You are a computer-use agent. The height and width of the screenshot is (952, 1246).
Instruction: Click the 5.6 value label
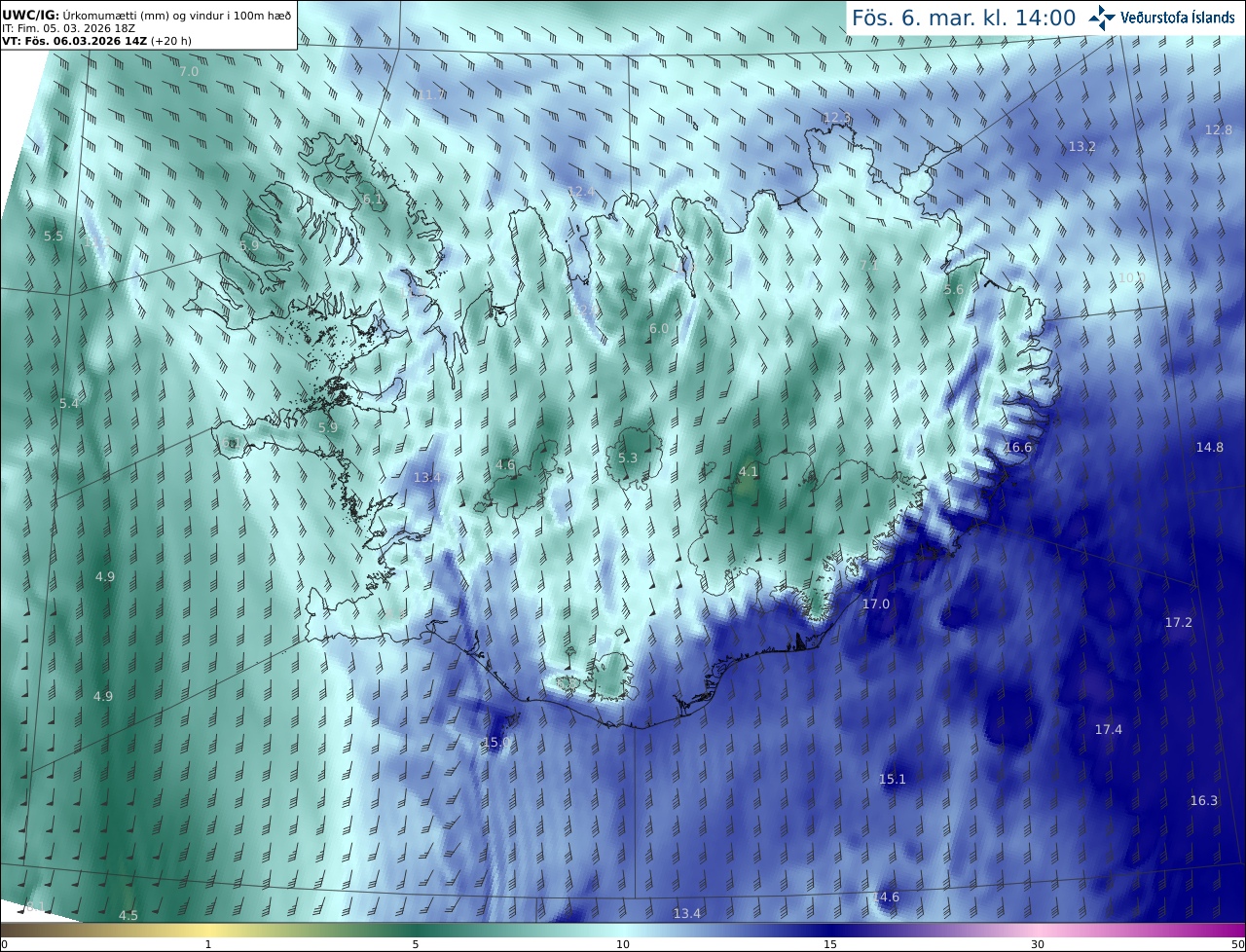954,290
